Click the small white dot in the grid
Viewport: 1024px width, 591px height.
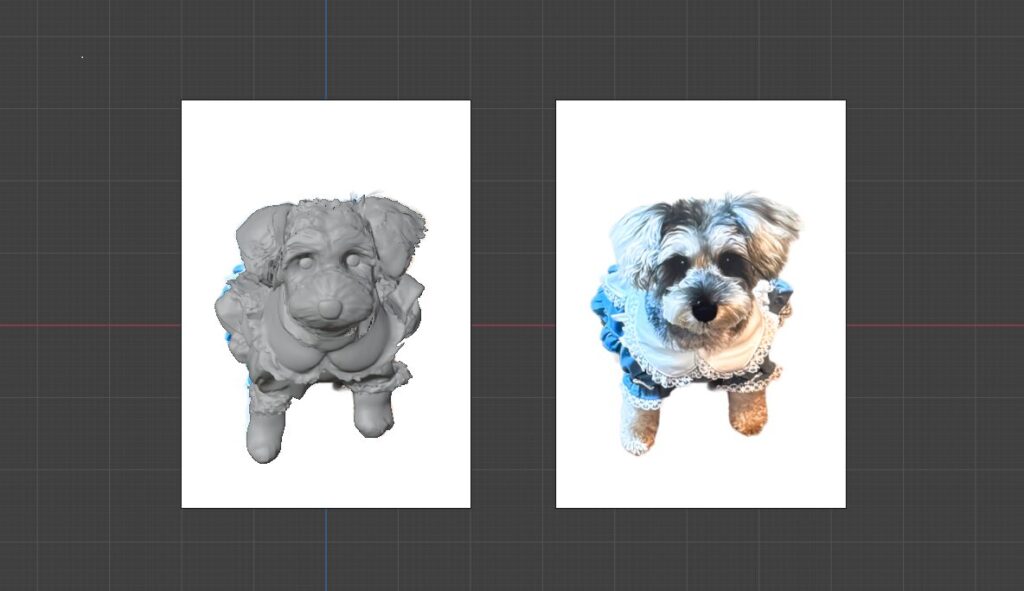[x=82, y=58]
